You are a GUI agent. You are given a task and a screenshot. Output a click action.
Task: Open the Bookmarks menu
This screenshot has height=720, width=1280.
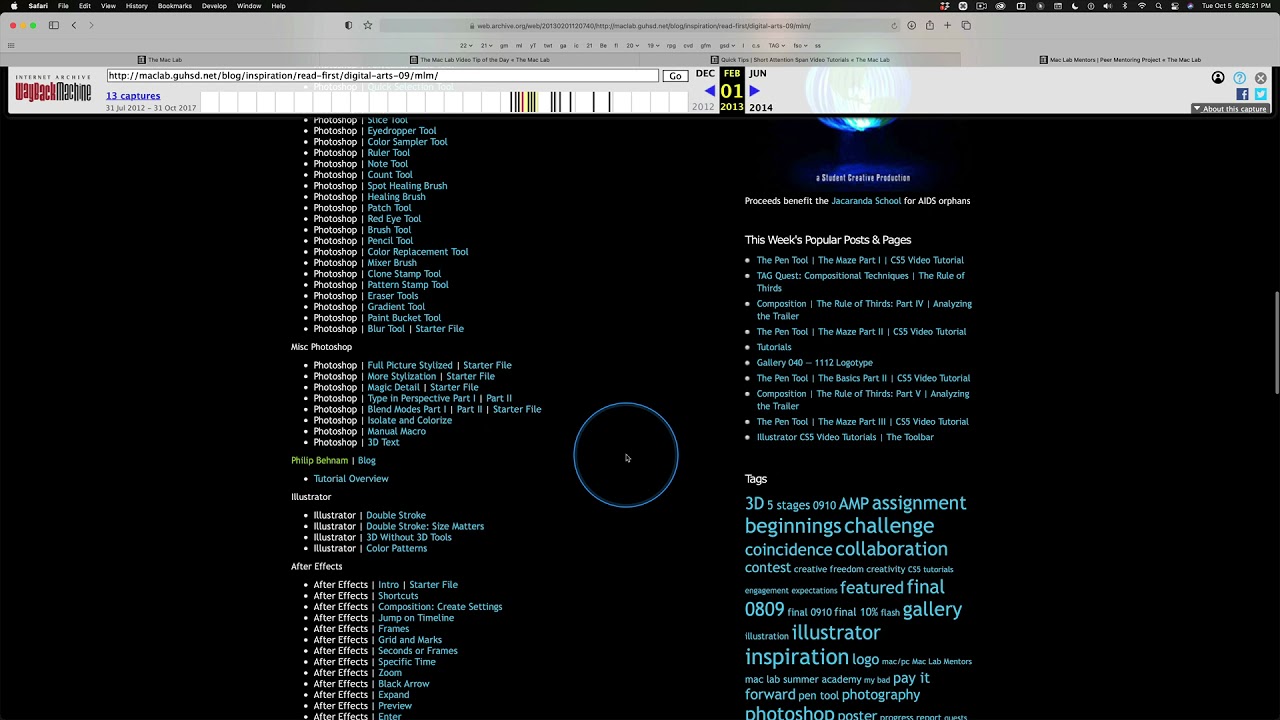[x=174, y=6]
